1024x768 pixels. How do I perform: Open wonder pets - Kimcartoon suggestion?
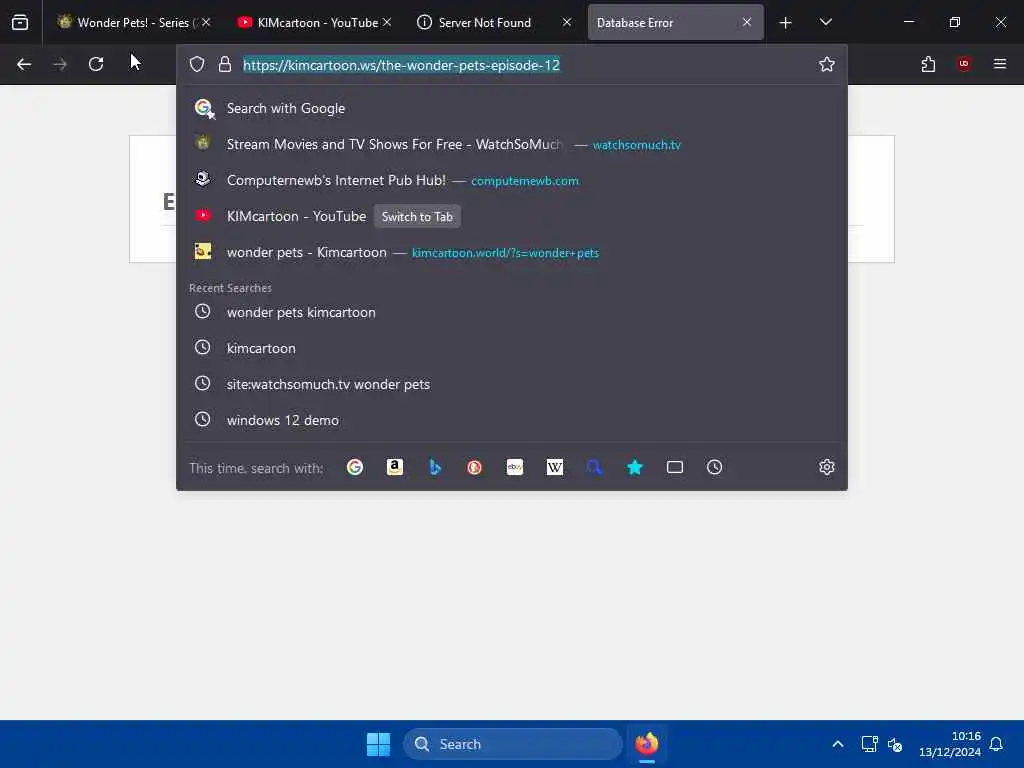(512, 252)
